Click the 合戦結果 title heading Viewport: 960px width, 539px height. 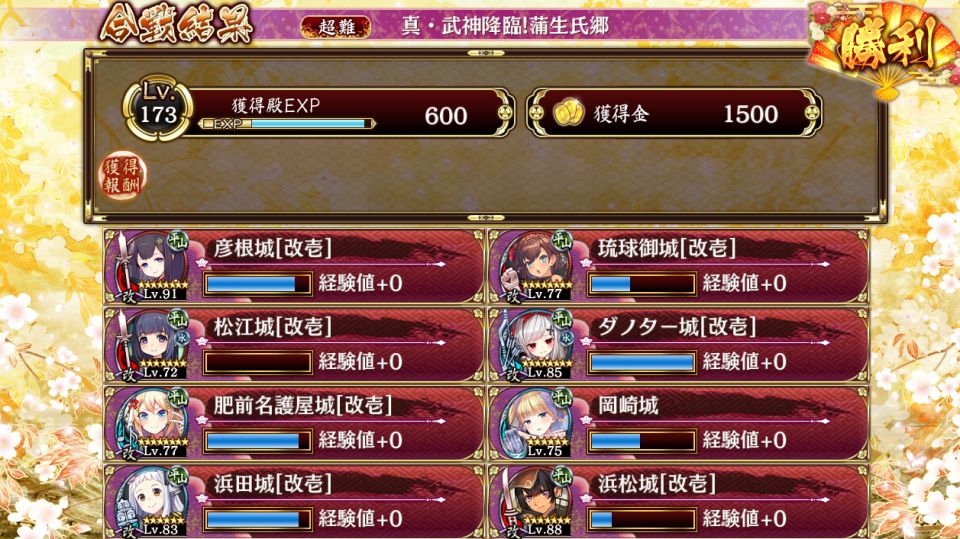point(178,23)
